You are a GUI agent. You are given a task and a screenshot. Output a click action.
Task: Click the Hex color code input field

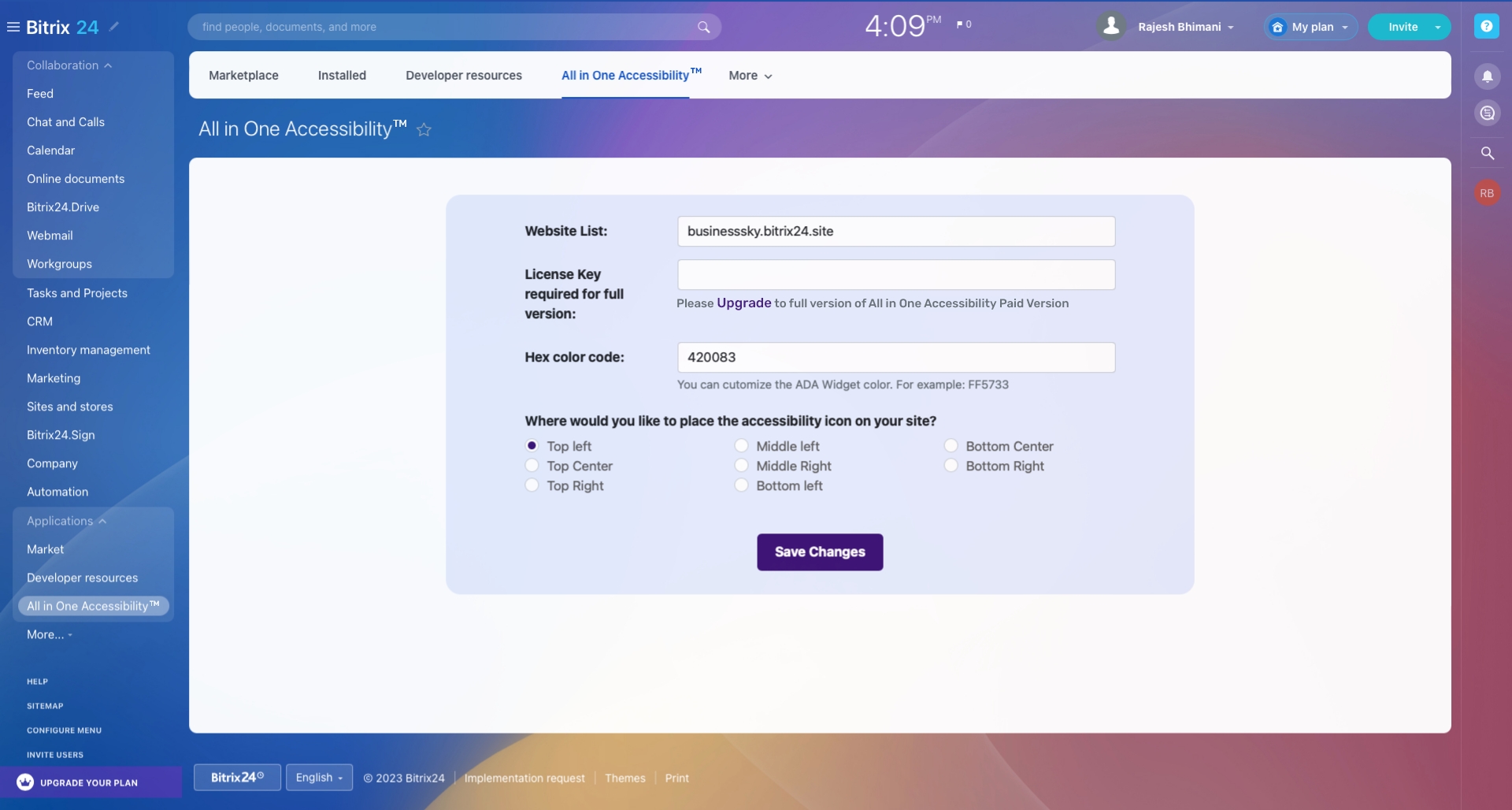(x=895, y=357)
